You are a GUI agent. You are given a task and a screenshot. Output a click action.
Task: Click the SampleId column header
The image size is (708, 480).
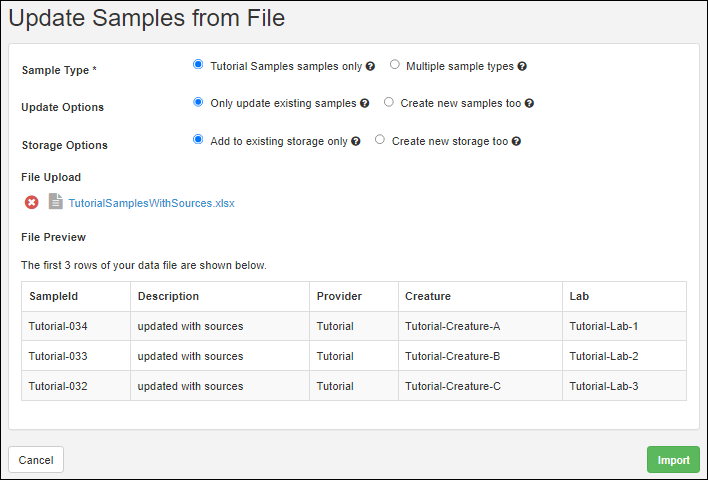pos(76,296)
